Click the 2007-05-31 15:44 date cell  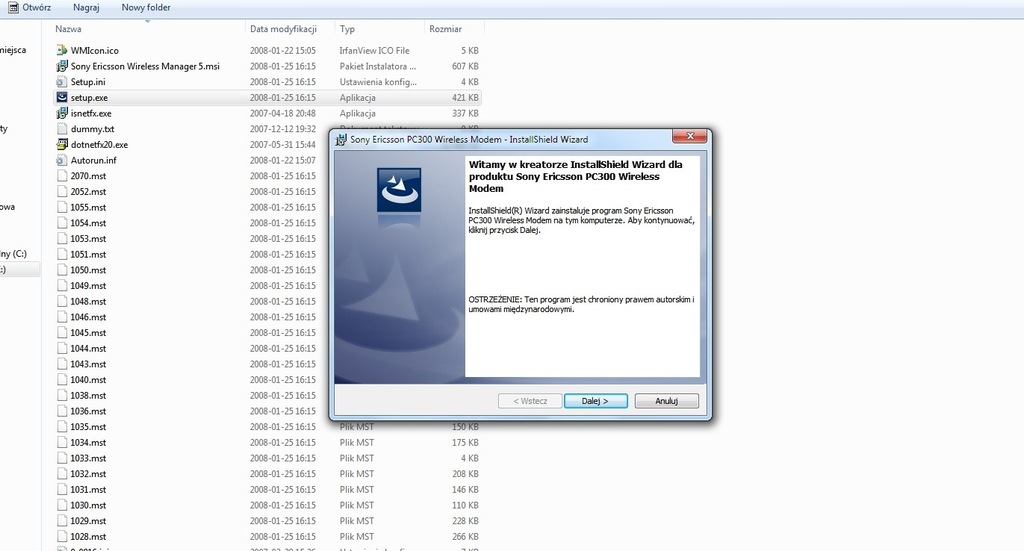coord(282,144)
